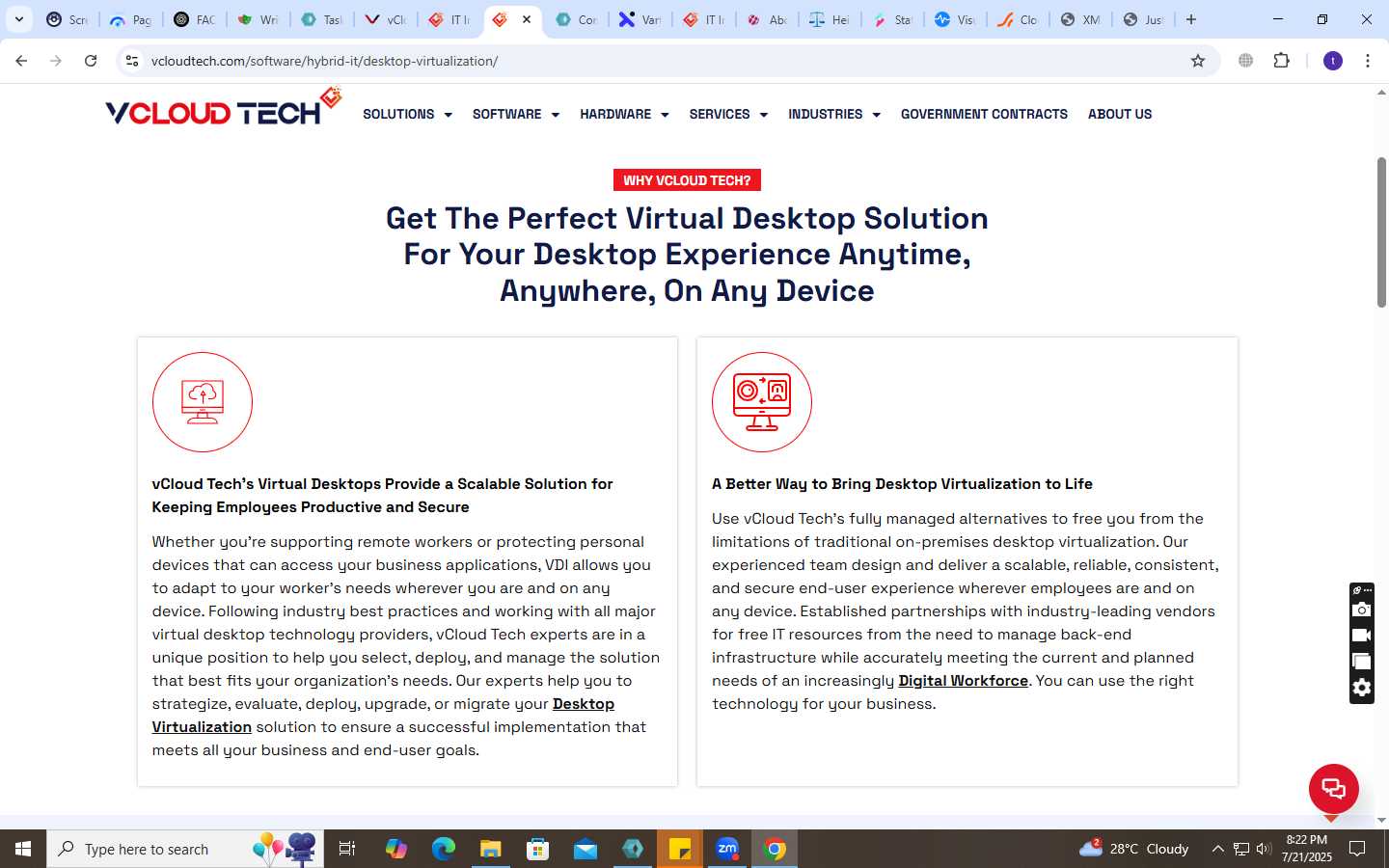
Task: Go forward to next page
Action: click(x=56, y=61)
